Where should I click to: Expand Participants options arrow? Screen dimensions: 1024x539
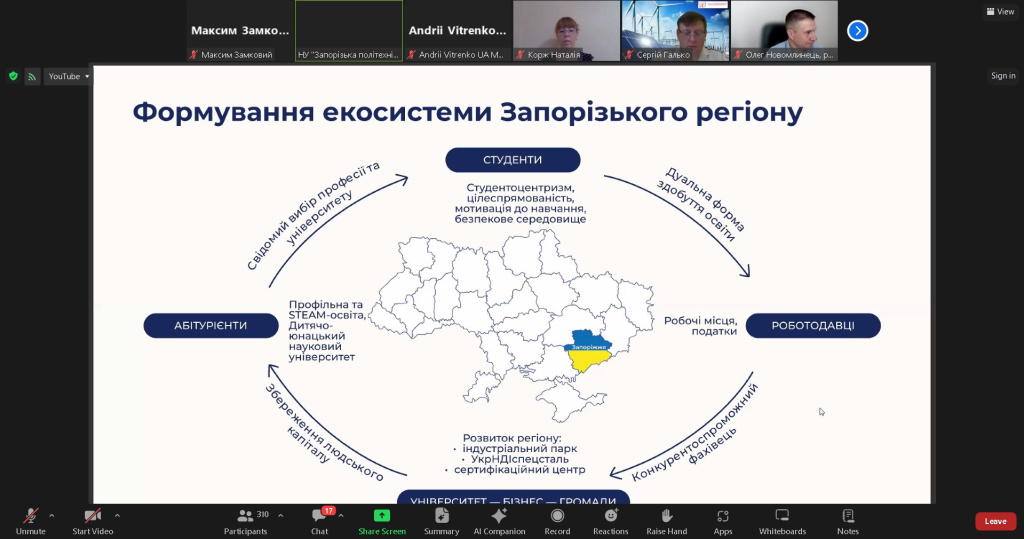pos(280,515)
